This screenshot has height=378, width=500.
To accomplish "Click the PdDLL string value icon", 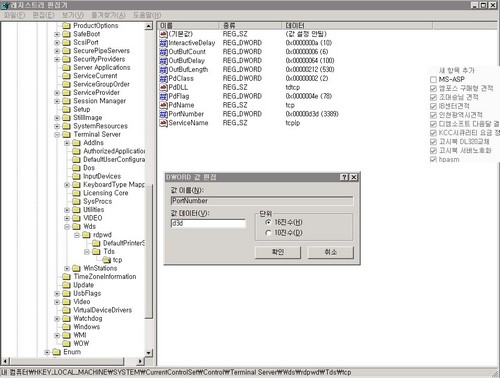I will pos(163,87).
